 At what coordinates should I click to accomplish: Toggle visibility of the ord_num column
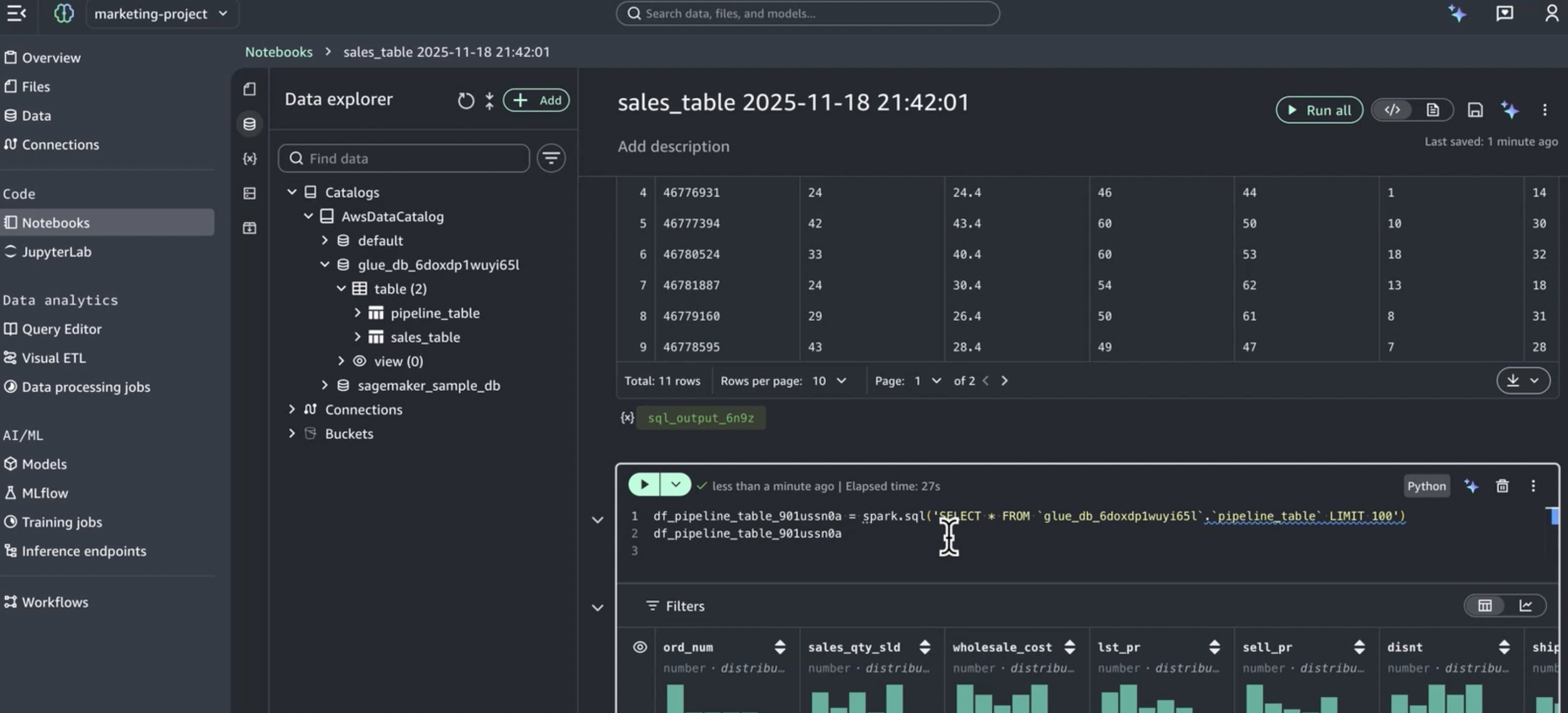(x=640, y=647)
